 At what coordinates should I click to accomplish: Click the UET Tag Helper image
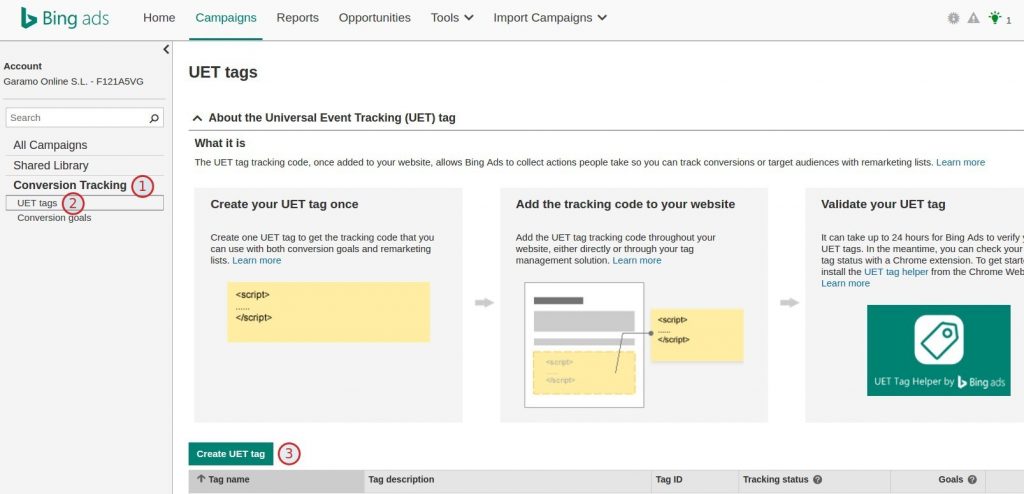click(x=938, y=350)
